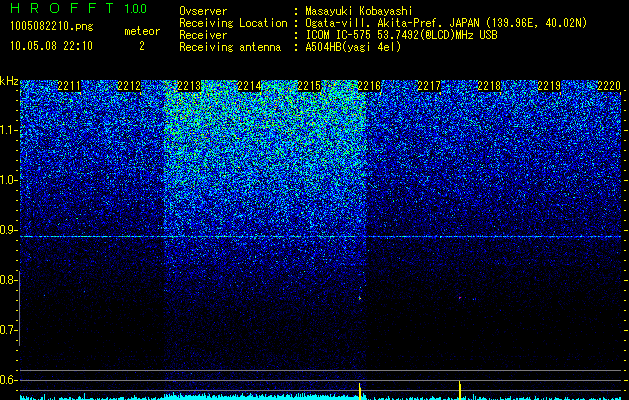Screen dimensions: 629x400
Task: Click time marker 2213
Action: click(189, 86)
